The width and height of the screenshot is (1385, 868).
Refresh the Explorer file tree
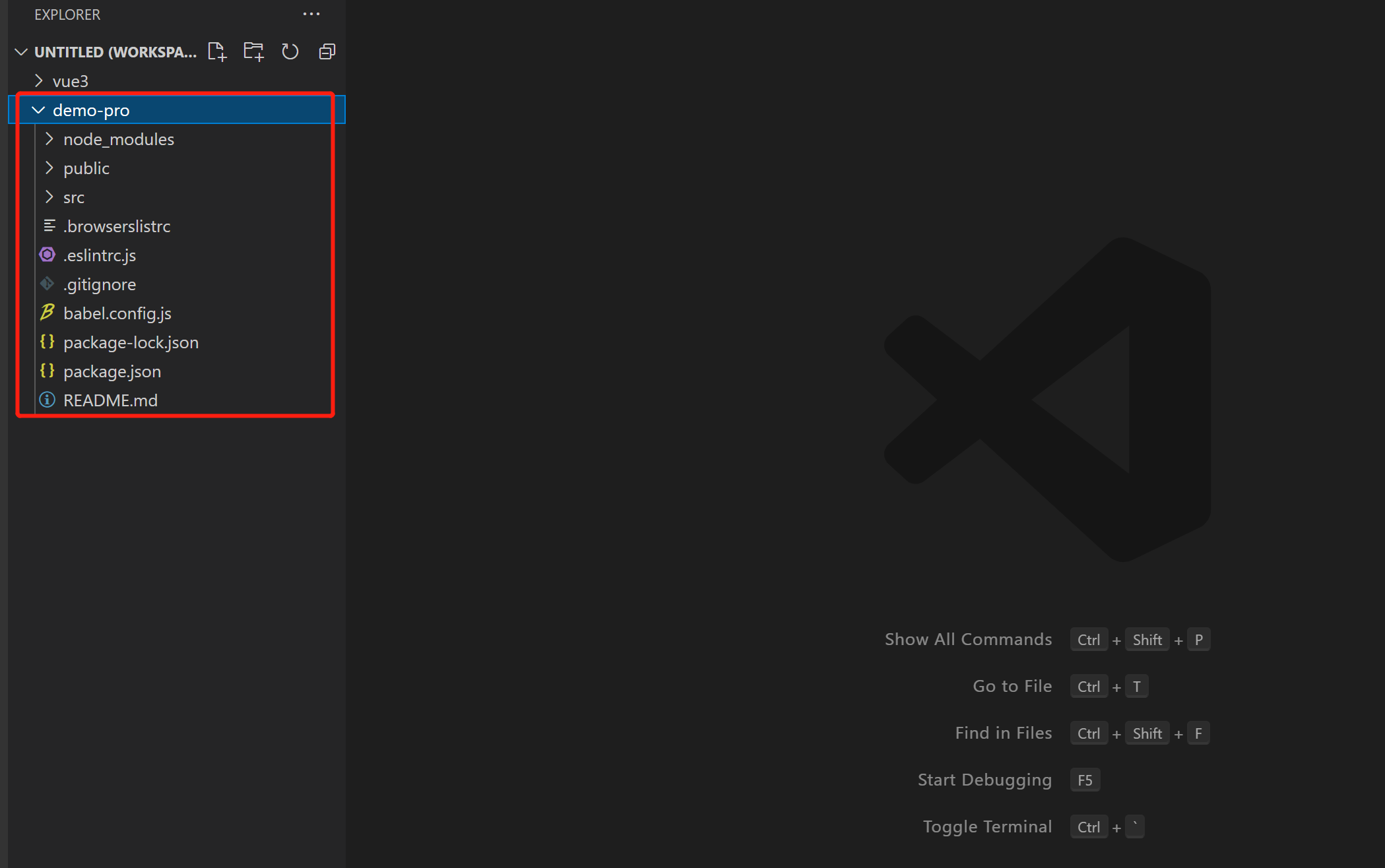click(290, 51)
